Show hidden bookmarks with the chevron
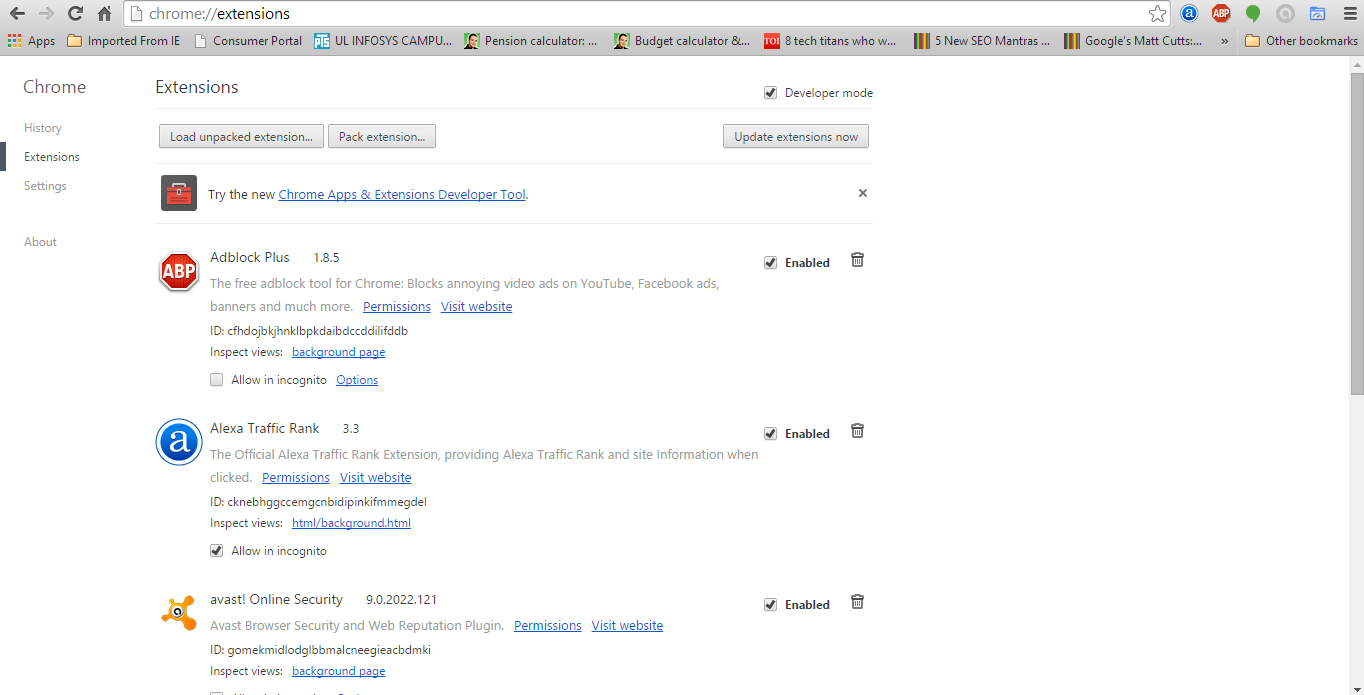The height and width of the screenshot is (695, 1364). tap(1225, 41)
